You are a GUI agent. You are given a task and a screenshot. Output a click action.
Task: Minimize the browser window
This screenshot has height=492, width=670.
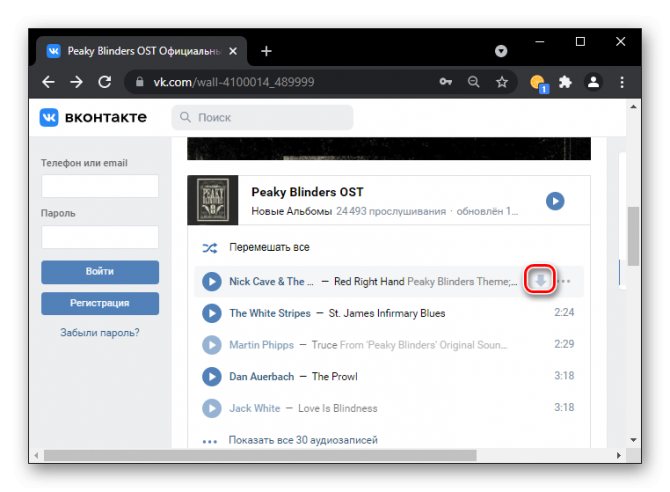(x=540, y=42)
